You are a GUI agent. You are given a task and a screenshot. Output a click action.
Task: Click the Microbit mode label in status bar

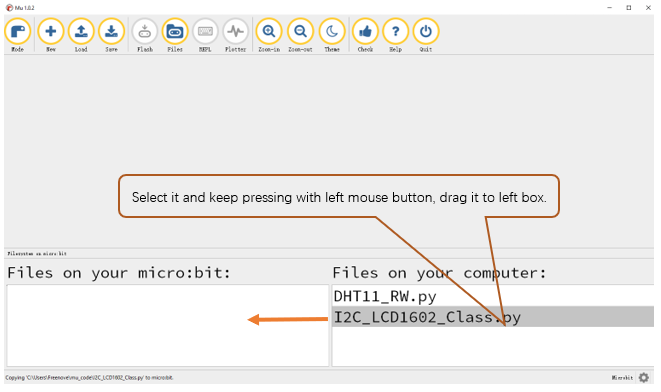[x=622, y=378]
